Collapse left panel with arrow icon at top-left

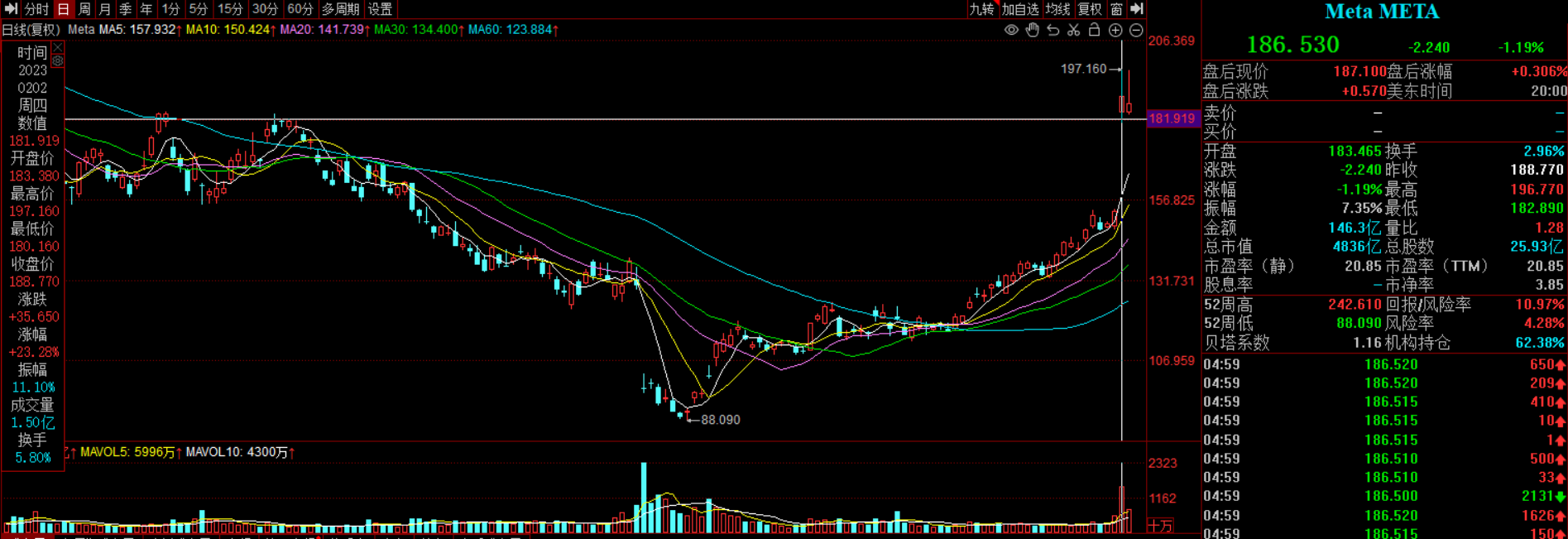[x=11, y=9]
